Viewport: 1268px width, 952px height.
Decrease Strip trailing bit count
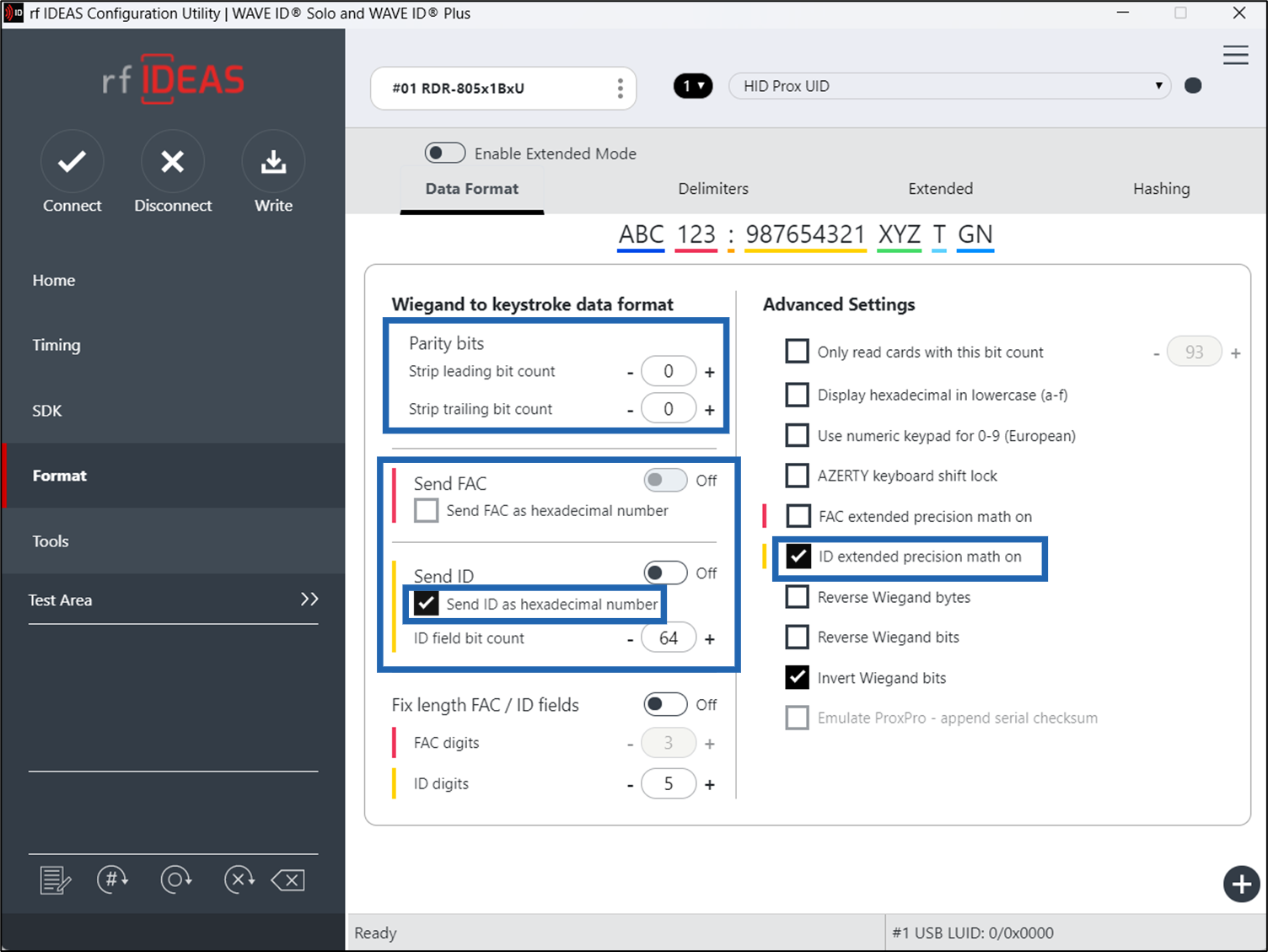tap(630, 411)
